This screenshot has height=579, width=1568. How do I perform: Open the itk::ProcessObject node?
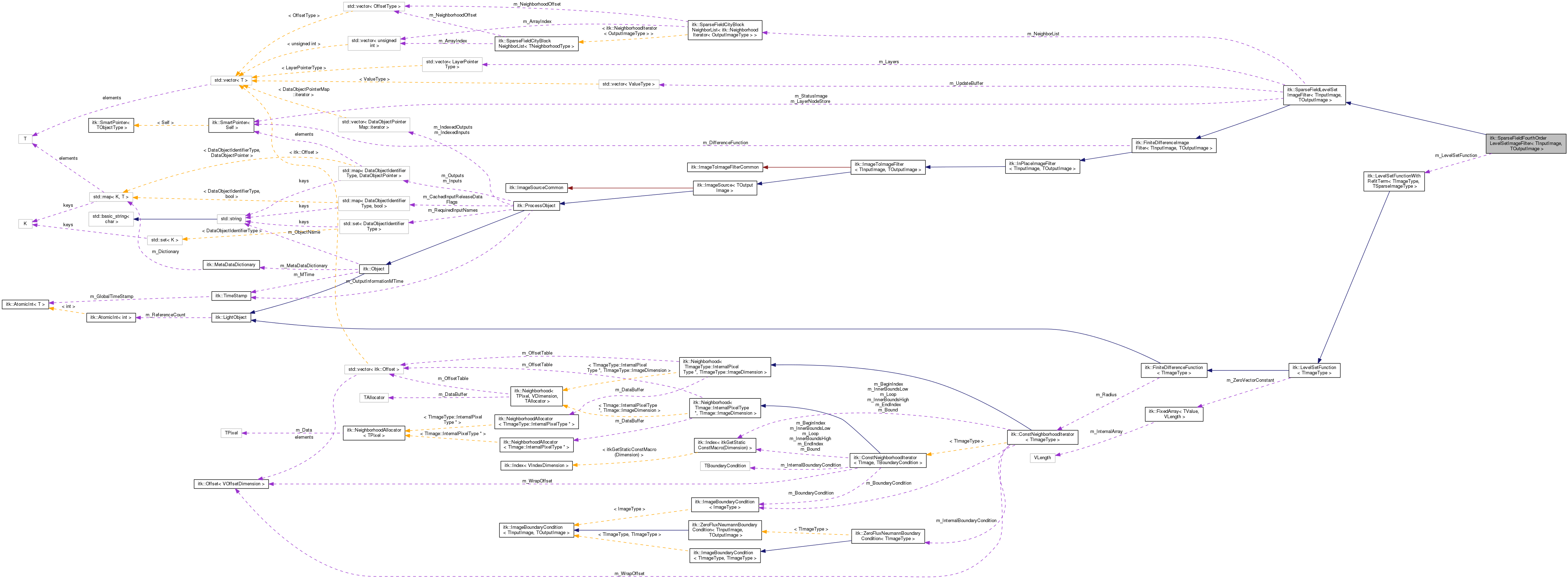coord(536,205)
